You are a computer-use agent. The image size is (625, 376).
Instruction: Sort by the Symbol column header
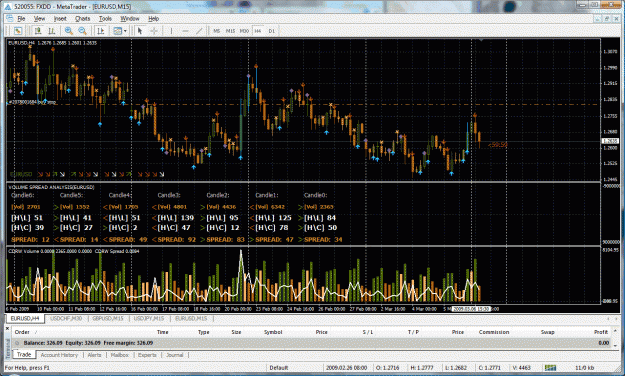(x=273, y=332)
